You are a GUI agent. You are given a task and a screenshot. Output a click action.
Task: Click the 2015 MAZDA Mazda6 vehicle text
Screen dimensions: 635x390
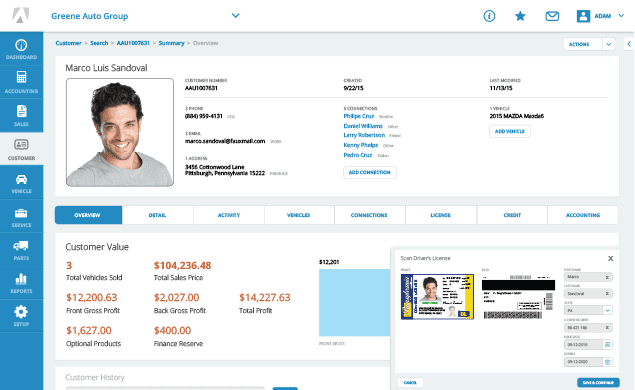click(x=517, y=116)
